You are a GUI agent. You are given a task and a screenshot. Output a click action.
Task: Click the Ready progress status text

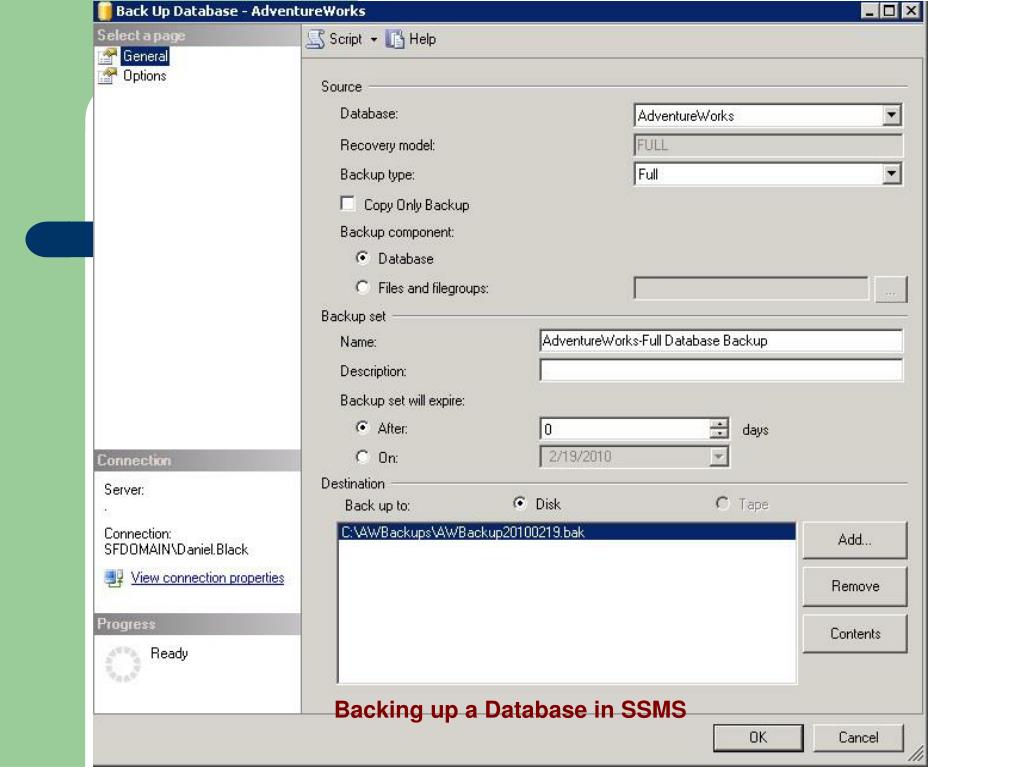pos(169,653)
